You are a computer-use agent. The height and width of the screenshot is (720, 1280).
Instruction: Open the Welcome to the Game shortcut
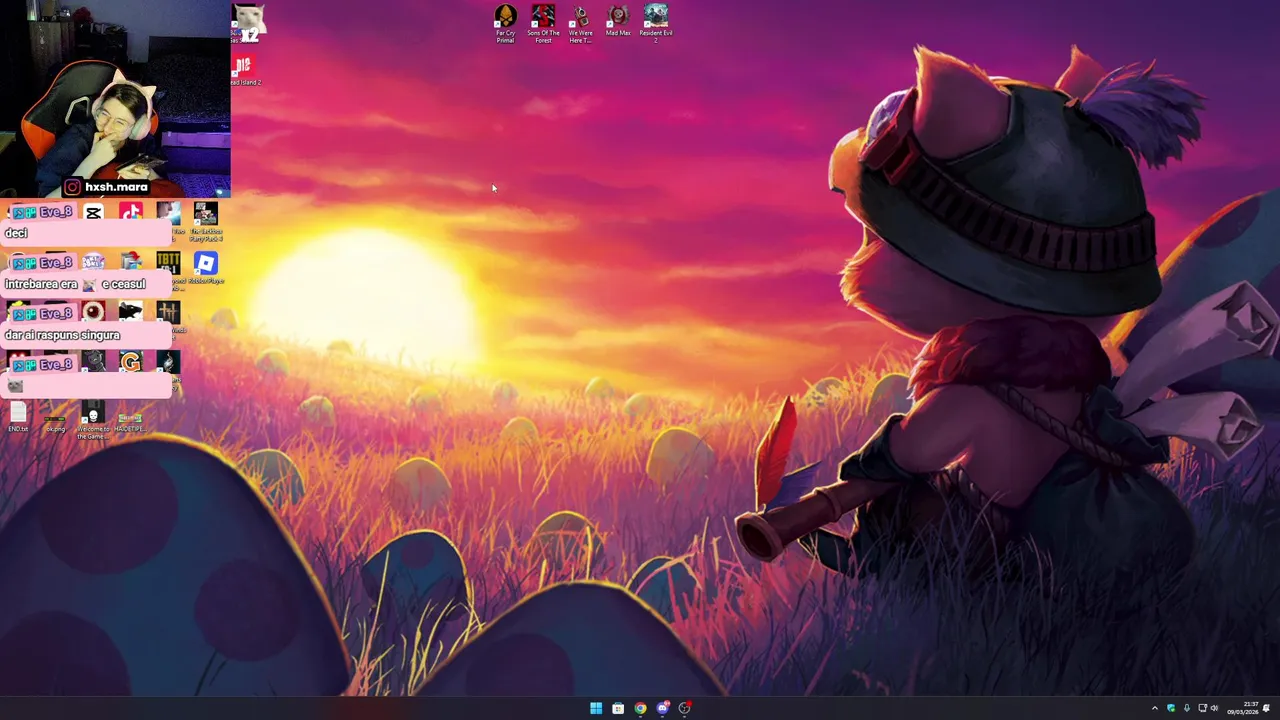pyautogui.click(x=93, y=422)
